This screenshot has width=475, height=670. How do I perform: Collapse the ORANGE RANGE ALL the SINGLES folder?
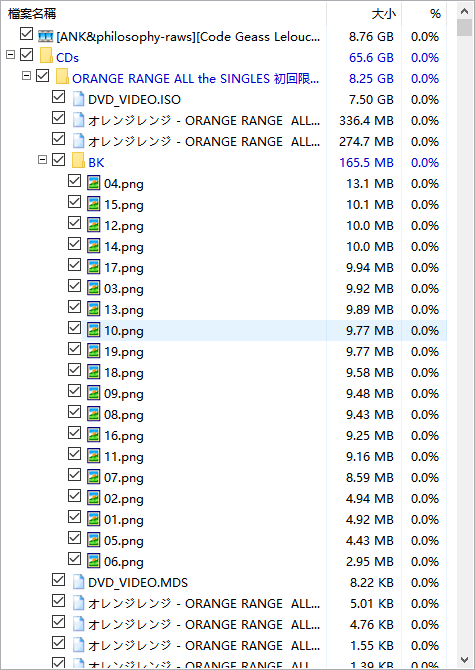26,76
